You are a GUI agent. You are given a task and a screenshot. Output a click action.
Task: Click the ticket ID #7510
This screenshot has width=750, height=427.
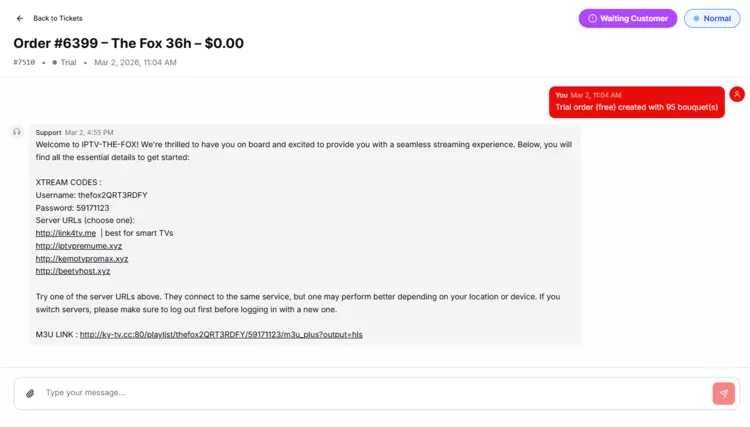click(x=24, y=62)
